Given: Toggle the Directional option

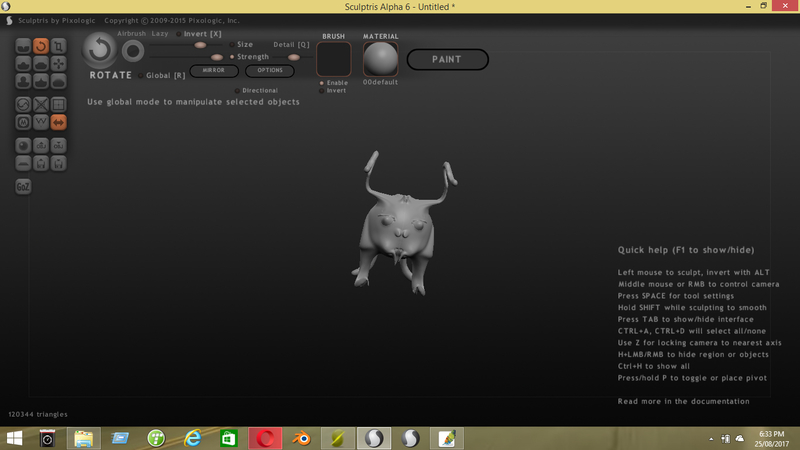Looking at the screenshot, I should [257, 90].
